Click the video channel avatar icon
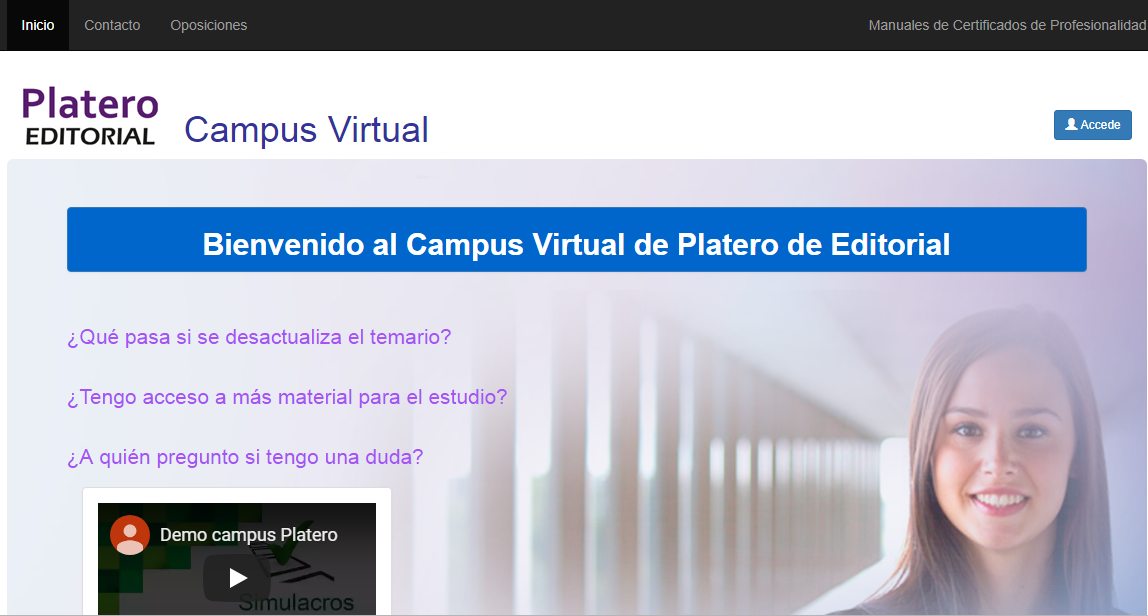Image resolution: width=1148 pixels, height=616 pixels. [130, 535]
